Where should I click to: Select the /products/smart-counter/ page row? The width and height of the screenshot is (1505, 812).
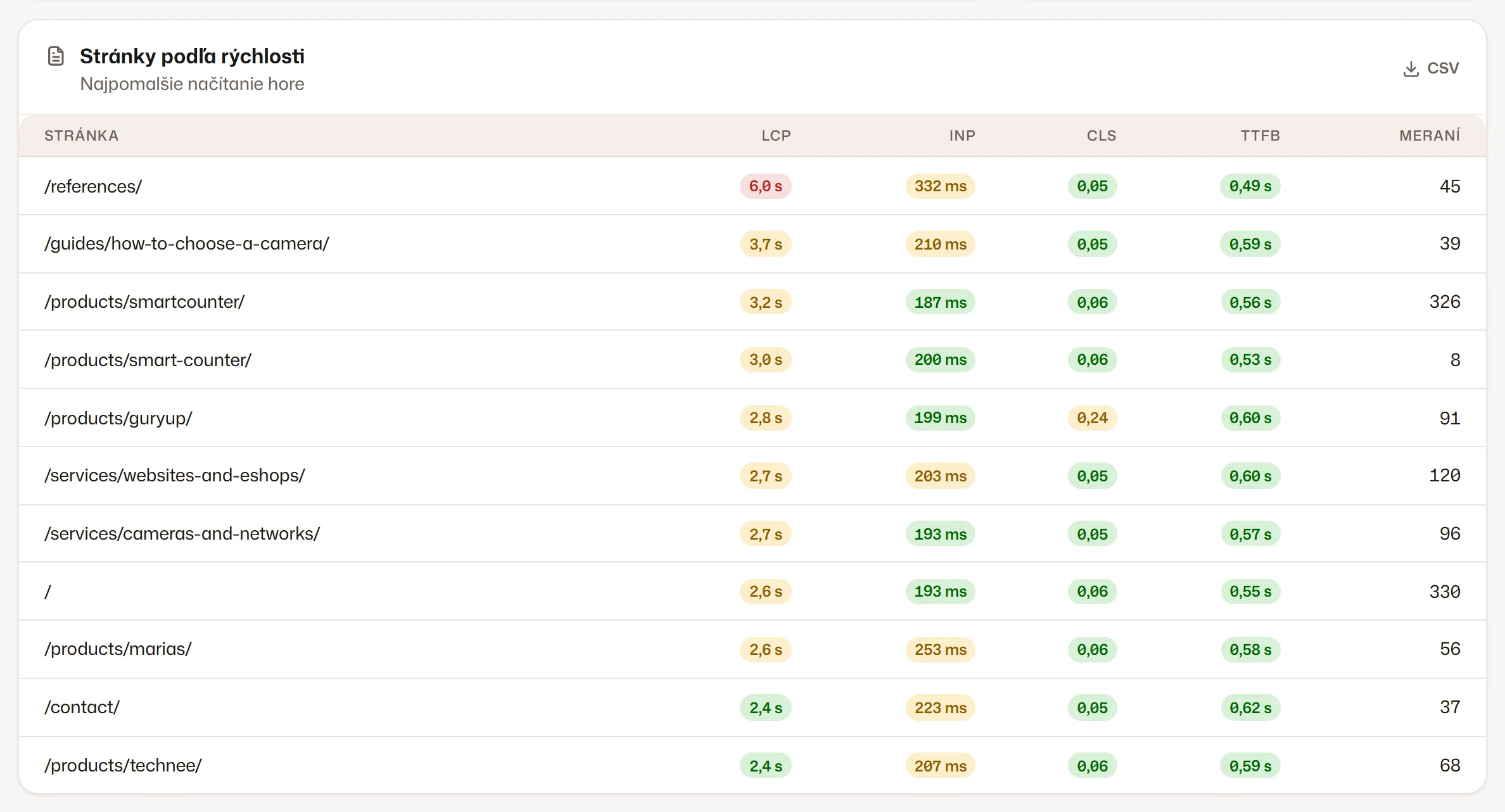point(752,360)
